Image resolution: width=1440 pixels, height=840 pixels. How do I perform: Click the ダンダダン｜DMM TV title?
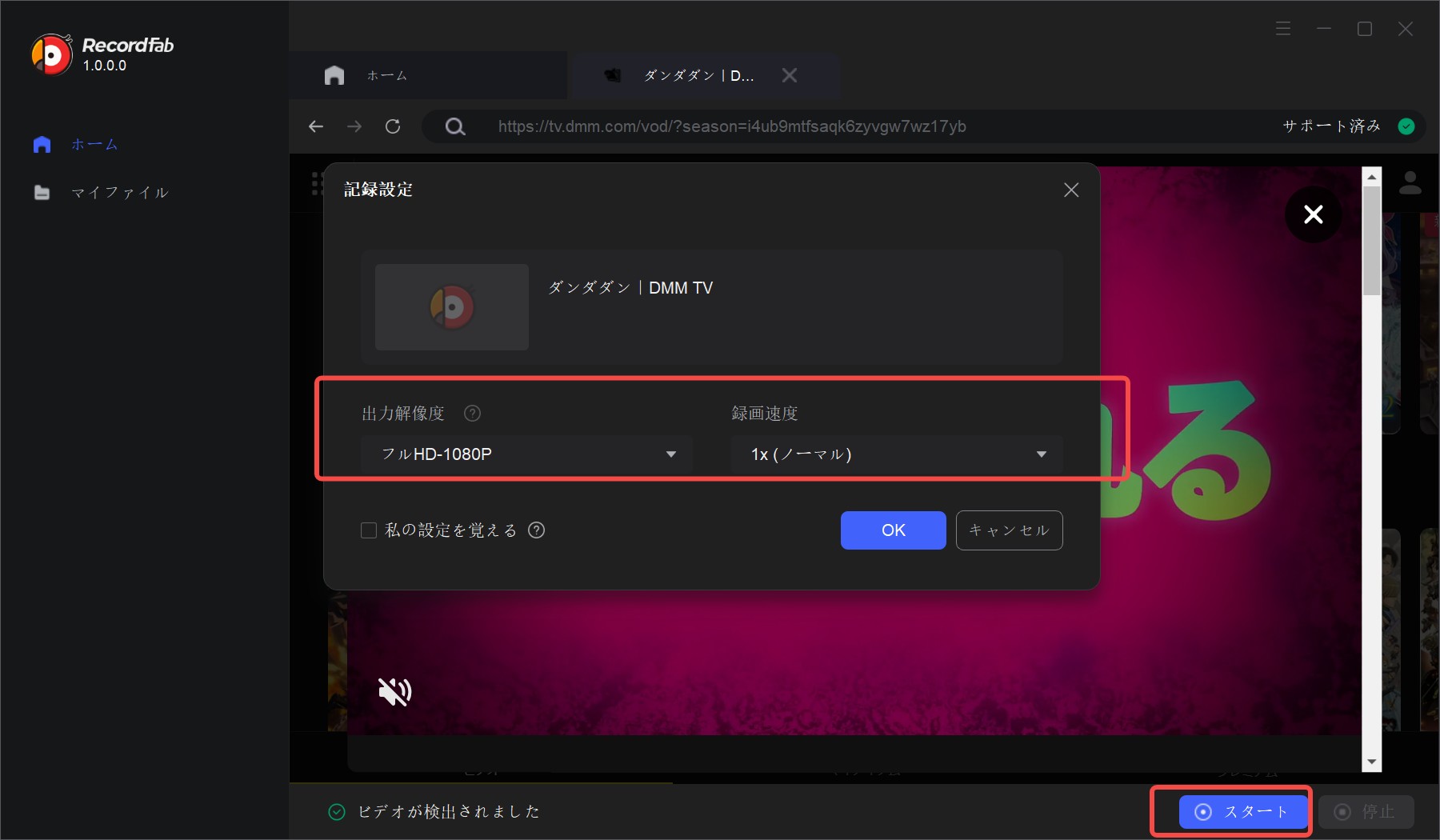630,288
